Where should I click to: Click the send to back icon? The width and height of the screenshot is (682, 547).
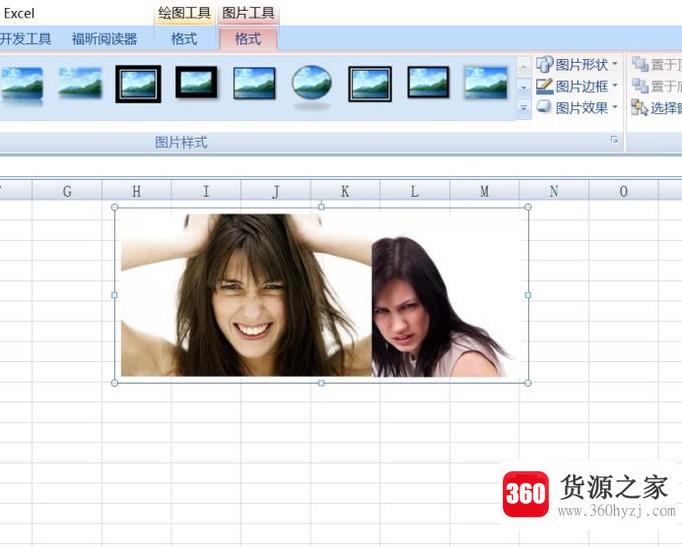[640, 86]
